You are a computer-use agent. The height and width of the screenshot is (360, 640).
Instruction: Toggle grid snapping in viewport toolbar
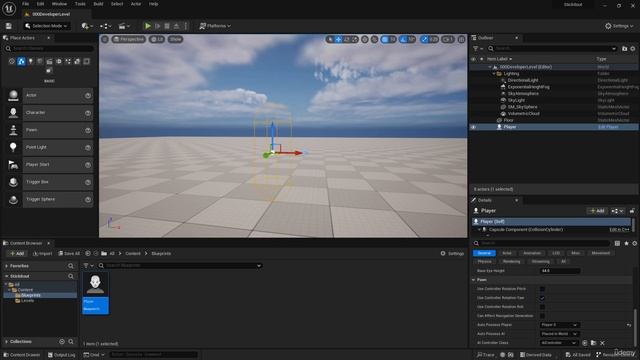pyautogui.click(x=384, y=39)
